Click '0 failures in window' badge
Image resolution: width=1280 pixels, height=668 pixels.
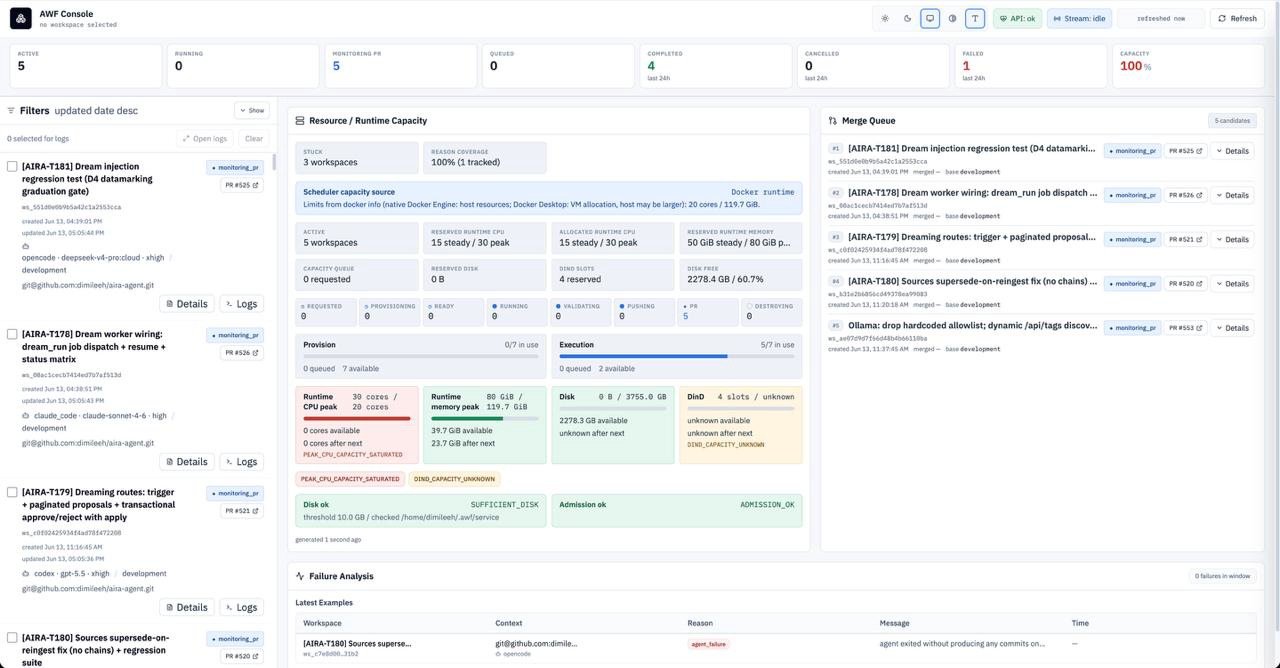pos(1223,576)
